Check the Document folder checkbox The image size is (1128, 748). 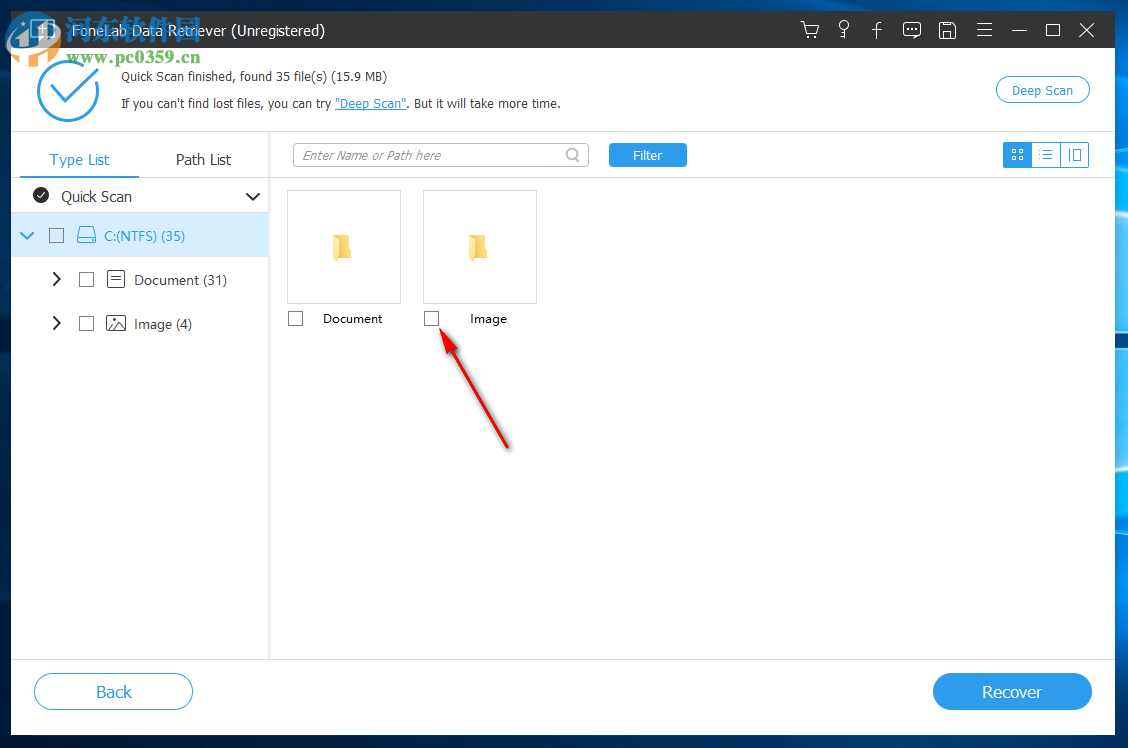[295, 318]
